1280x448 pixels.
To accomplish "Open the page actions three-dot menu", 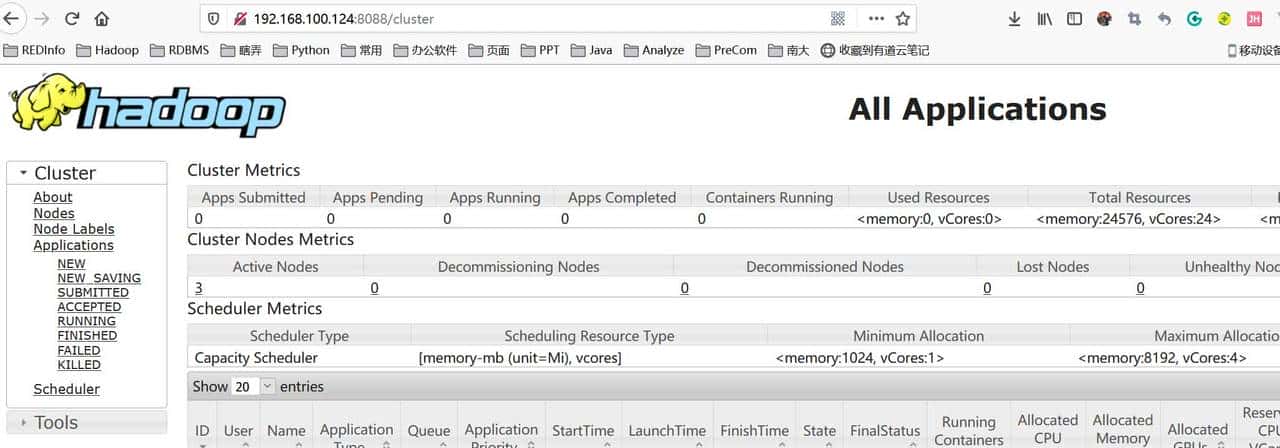I will pos(876,18).
